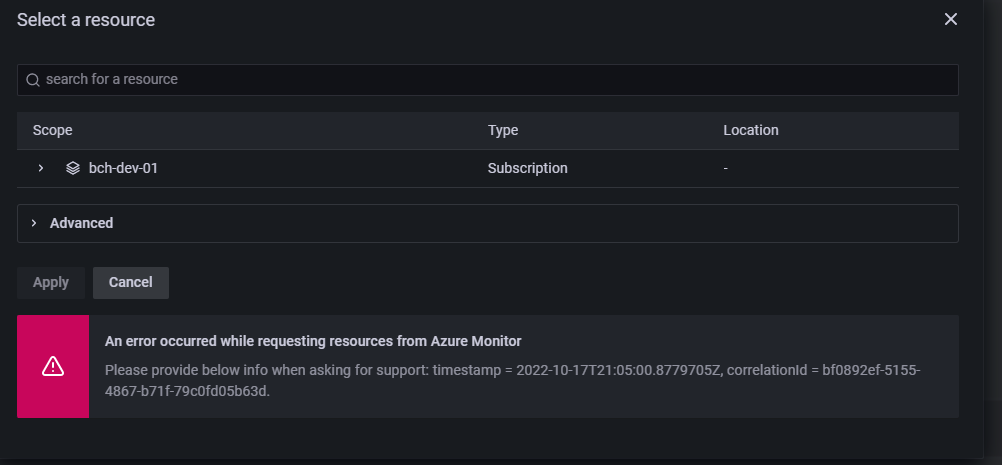Expand the bch-dev-01 subscription row
The image size is (1002, 465).
41,168
